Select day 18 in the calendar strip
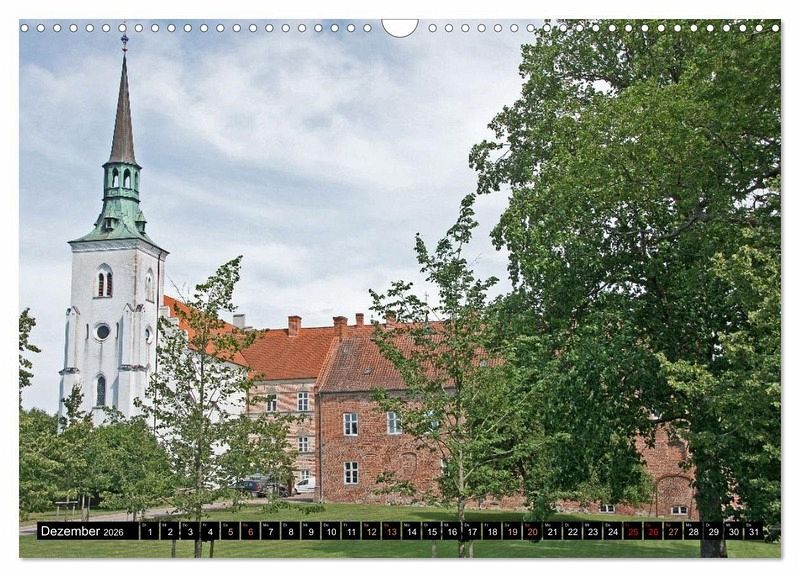 point(492,531)
